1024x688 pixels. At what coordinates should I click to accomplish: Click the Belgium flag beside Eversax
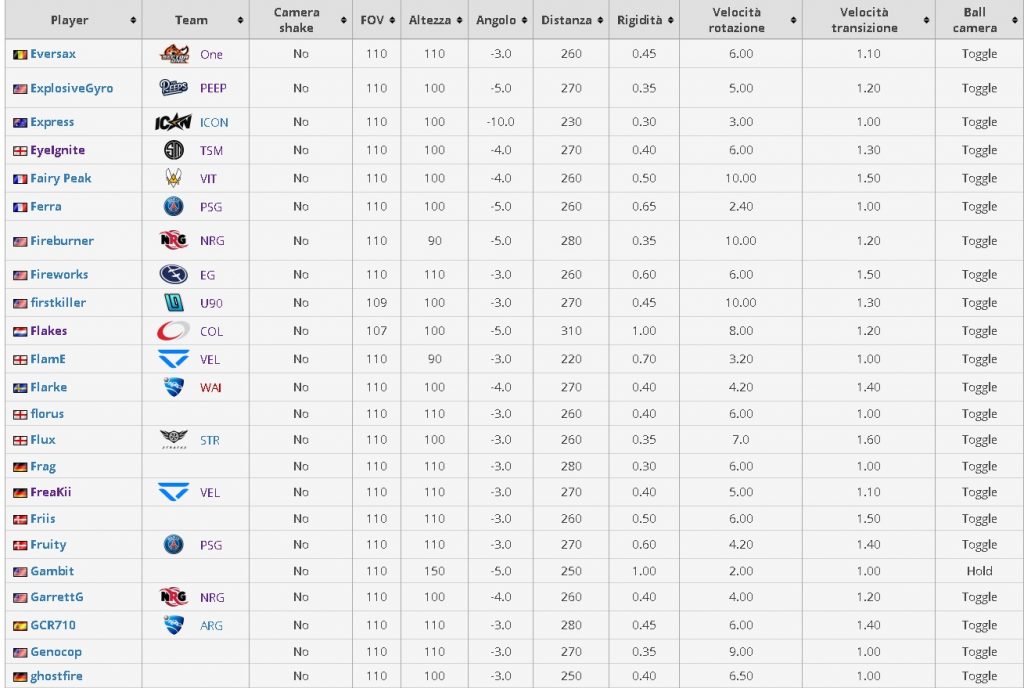[x=20, y=55]
